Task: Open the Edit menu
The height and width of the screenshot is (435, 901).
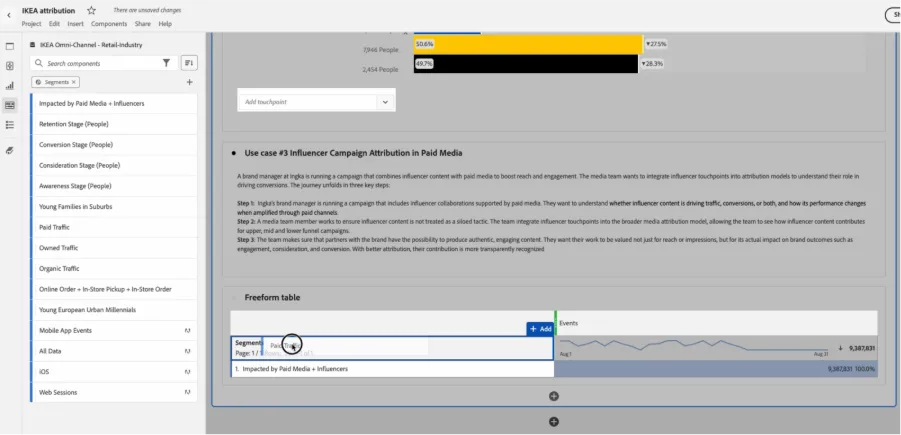Action: (x=54, y=24)
